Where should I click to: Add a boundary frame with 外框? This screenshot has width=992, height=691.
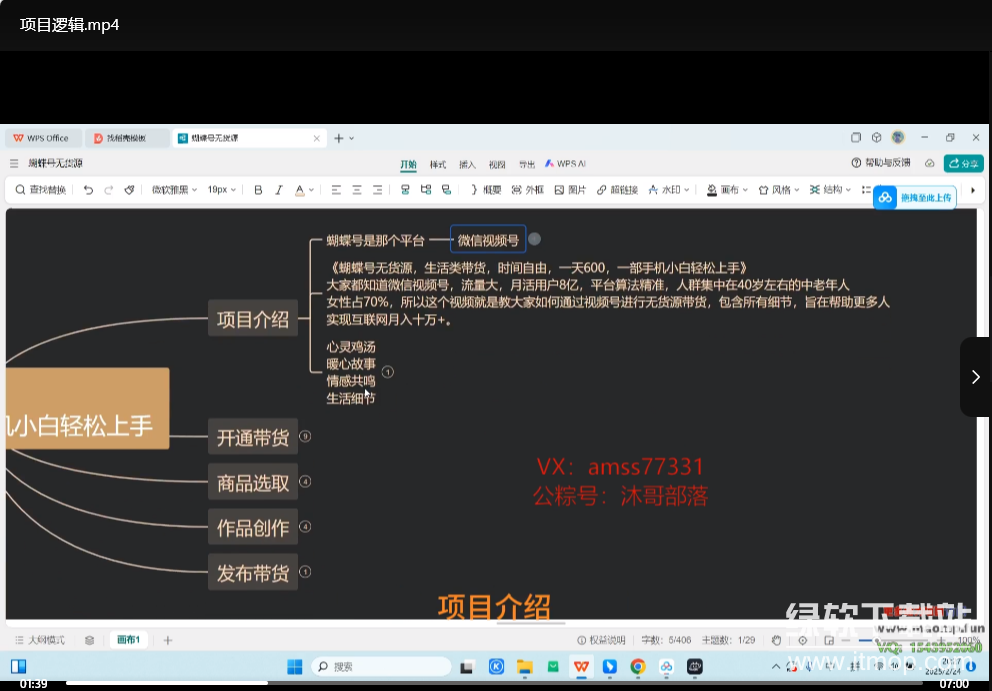tap(527, 190)
